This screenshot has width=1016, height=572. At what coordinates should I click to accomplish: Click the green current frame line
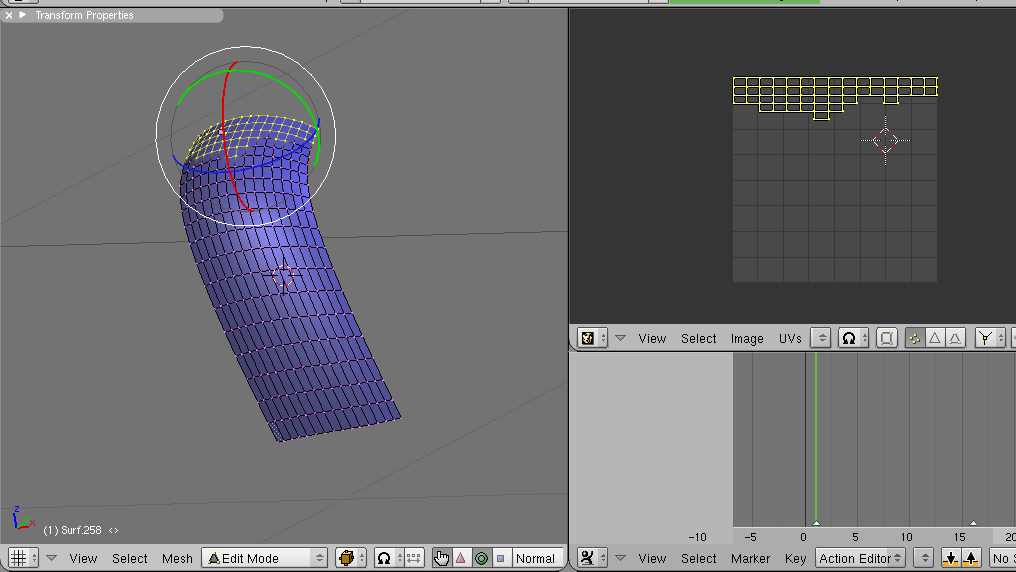tap(816, 439)
